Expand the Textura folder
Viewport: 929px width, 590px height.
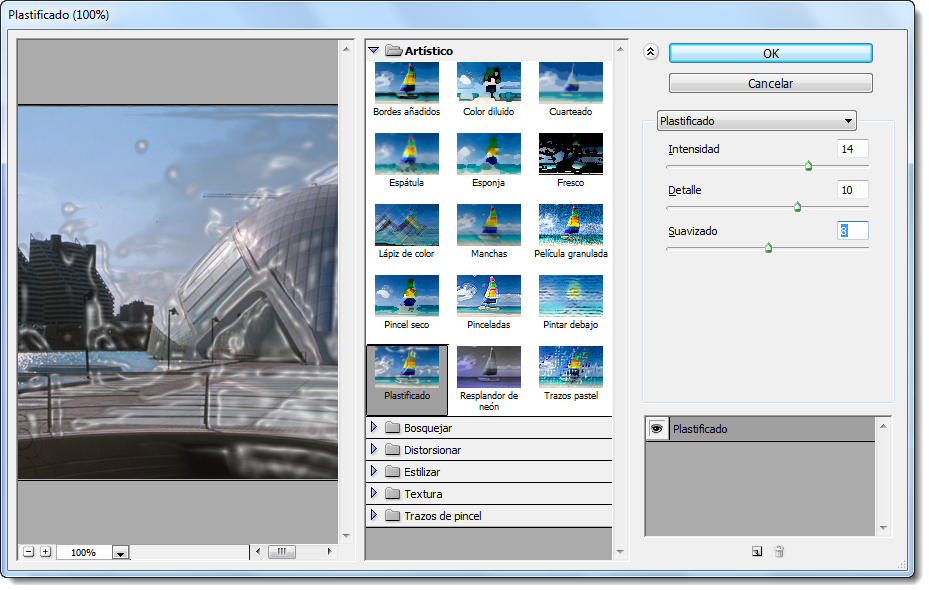[x=374, y=493]
